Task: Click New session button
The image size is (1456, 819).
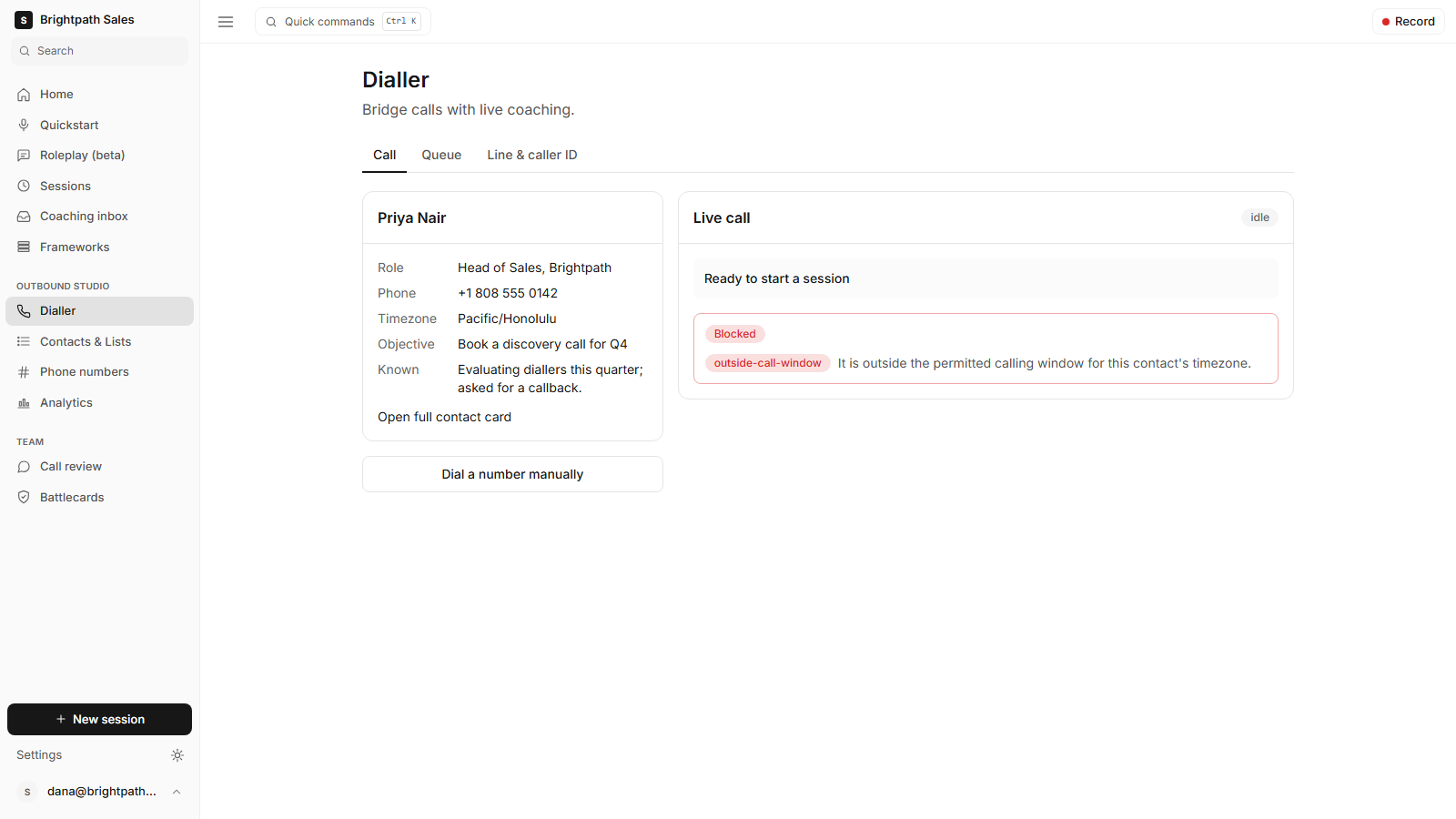Action: pos(99,719)
